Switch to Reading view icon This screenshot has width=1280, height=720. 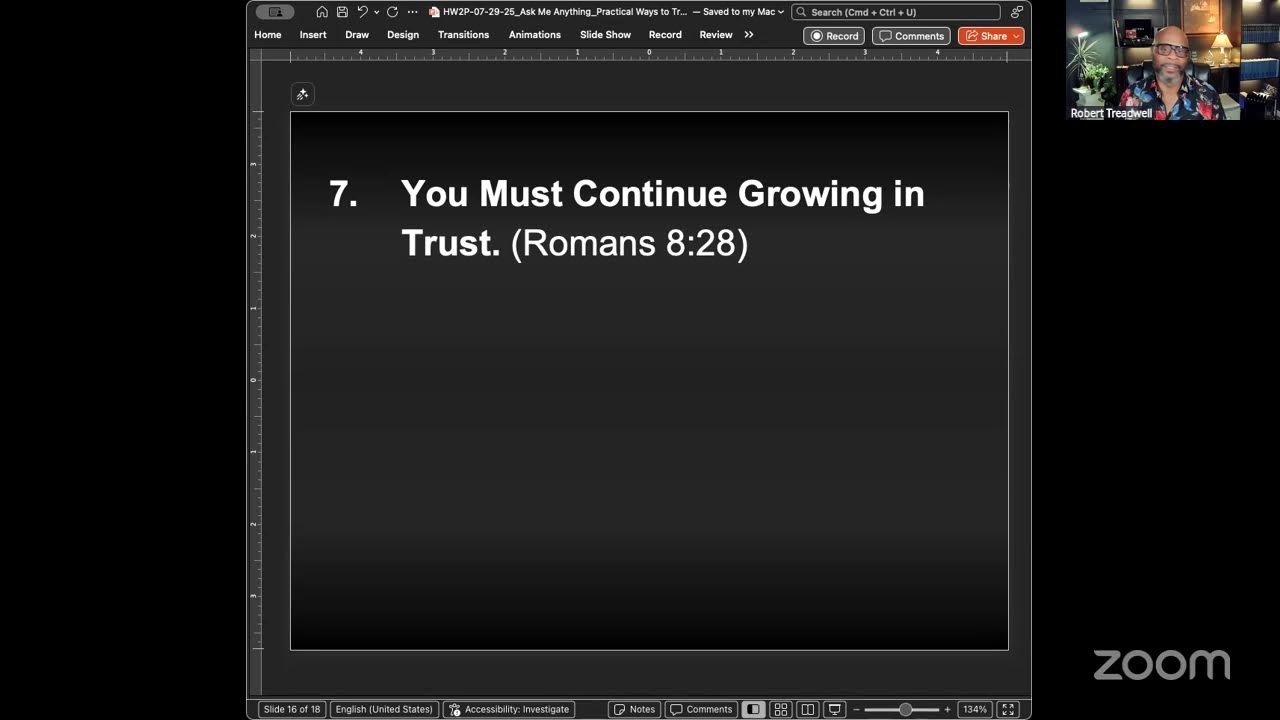[x=808, y=709]
